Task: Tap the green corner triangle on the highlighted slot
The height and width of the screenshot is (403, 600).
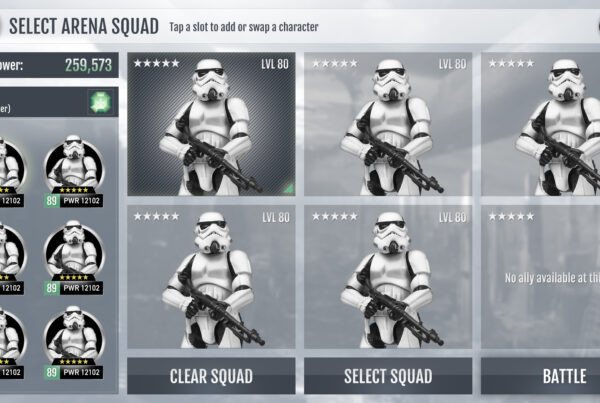Action: pyautogui.click(x=289, y=188)
